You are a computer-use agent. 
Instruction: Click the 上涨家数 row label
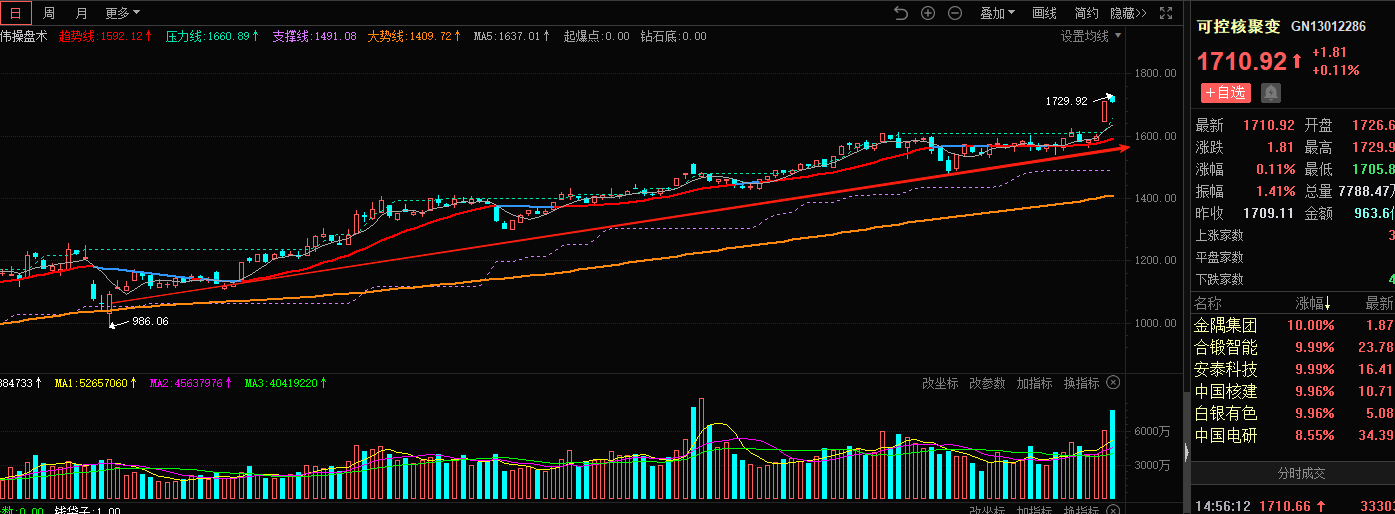point(1220,235)
